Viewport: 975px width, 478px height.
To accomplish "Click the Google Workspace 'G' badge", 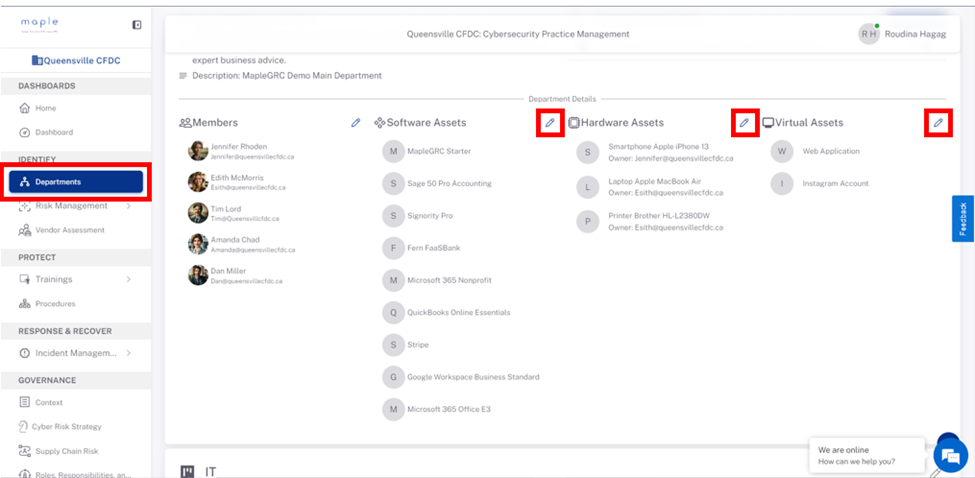I will (393, 377).
